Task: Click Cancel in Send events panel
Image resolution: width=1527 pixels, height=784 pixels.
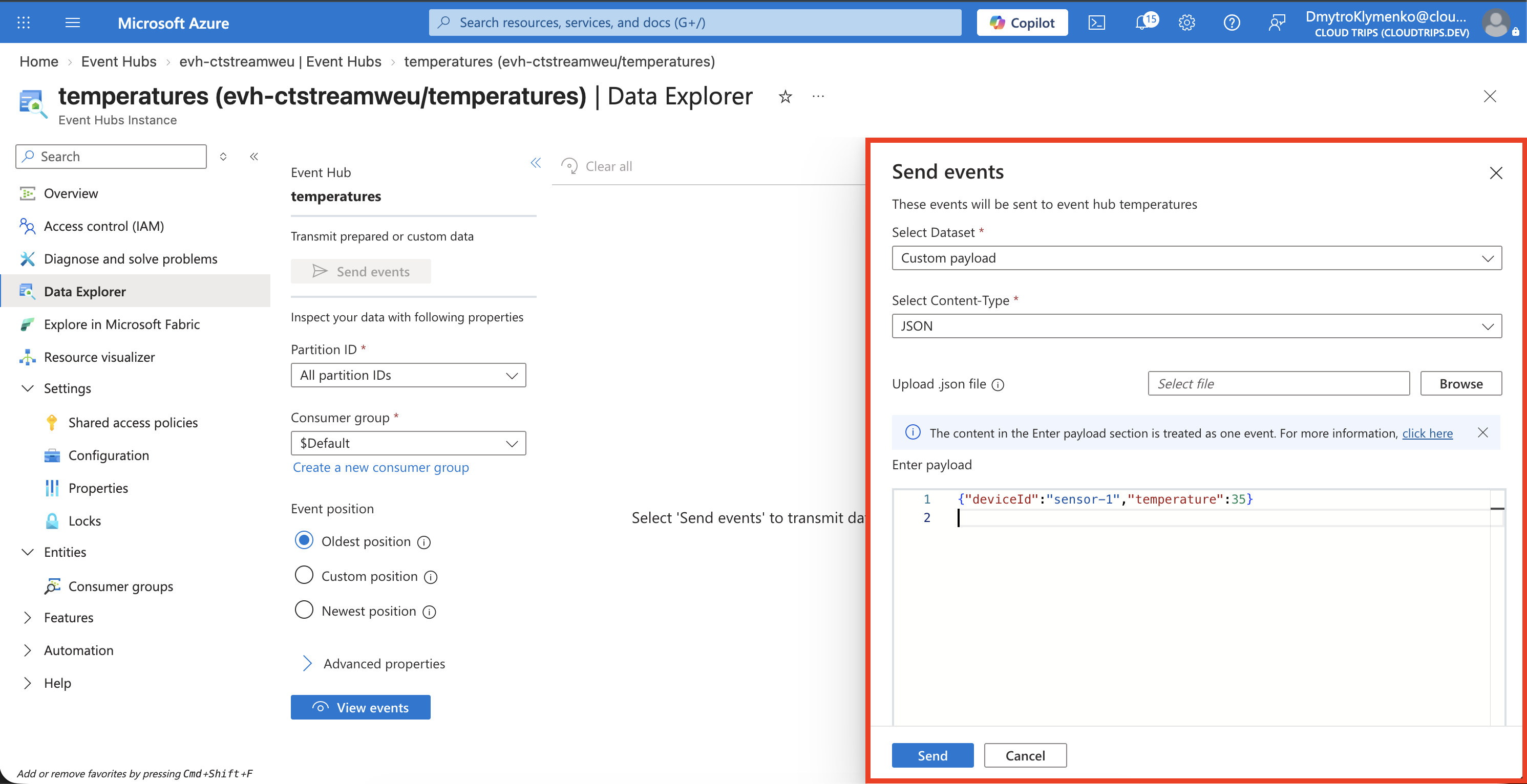Action: click(x=1025, y=755)
